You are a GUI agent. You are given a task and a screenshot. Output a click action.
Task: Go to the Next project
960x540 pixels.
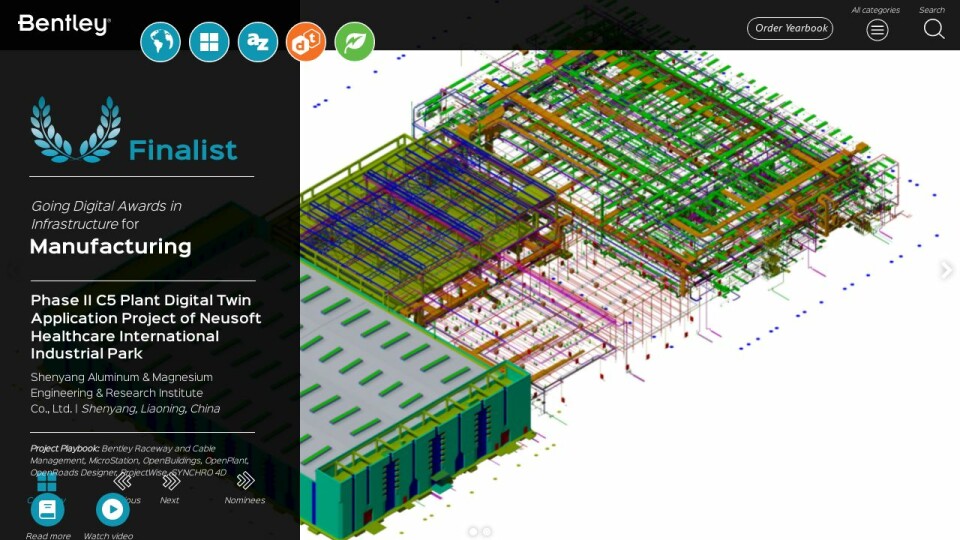pos(170,482)
